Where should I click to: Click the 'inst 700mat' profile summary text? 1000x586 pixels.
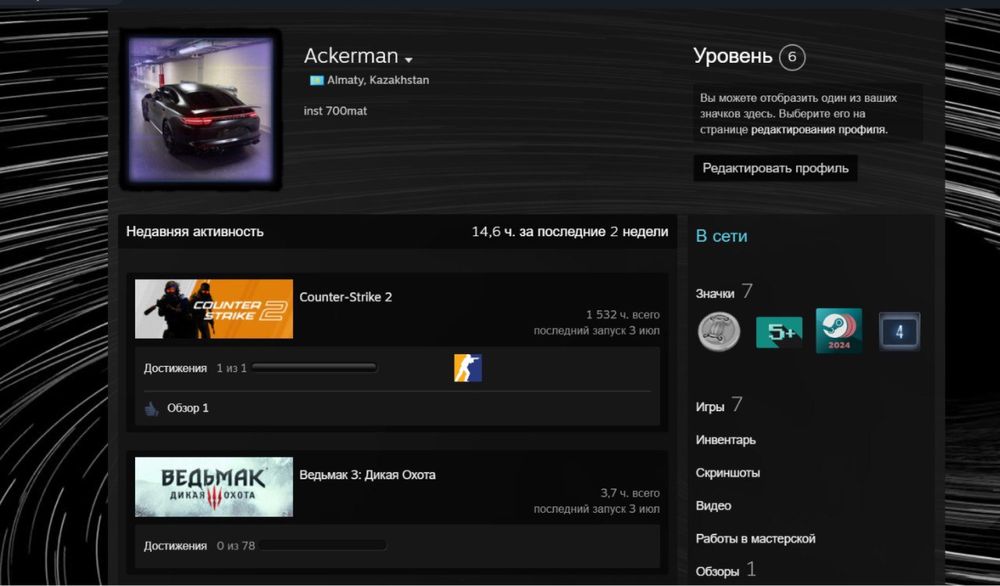click(335, 111)
